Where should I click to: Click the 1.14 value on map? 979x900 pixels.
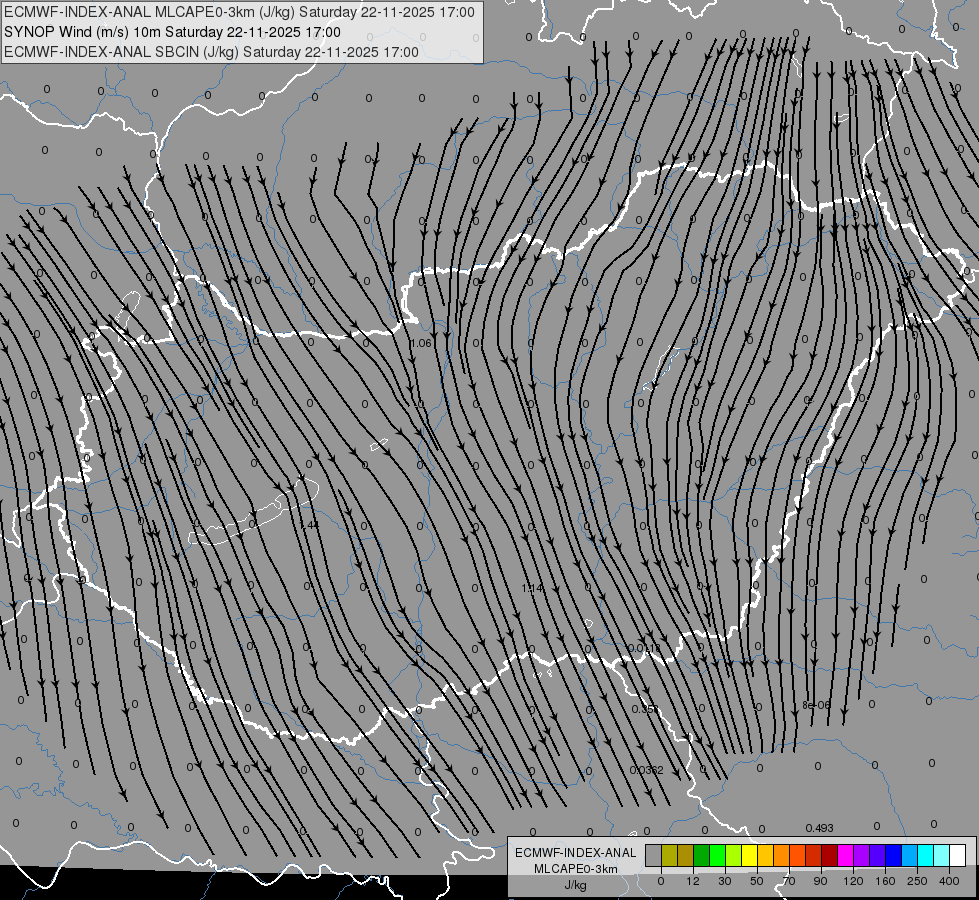532,588
